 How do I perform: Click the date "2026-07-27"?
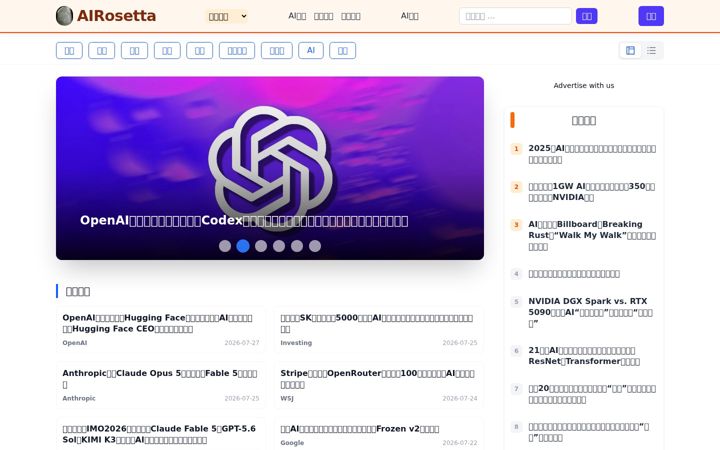pyautogui.click(x=242, y=343)
